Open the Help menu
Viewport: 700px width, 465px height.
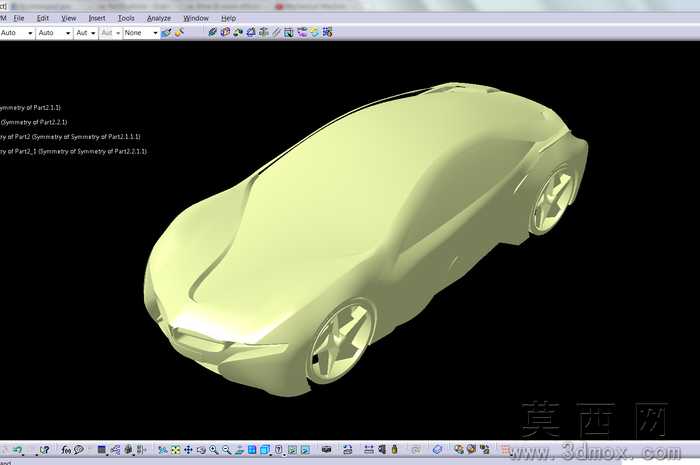[229, 18]
